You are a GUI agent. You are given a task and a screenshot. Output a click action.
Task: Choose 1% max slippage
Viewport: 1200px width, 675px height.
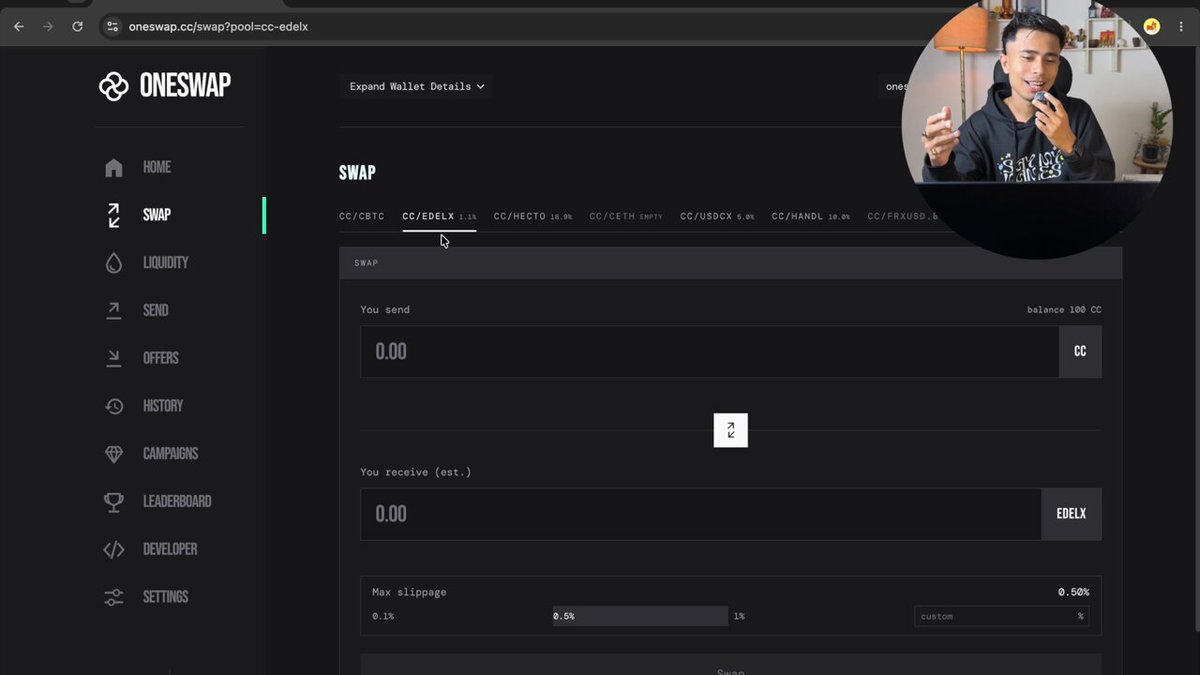click(739, 616)
